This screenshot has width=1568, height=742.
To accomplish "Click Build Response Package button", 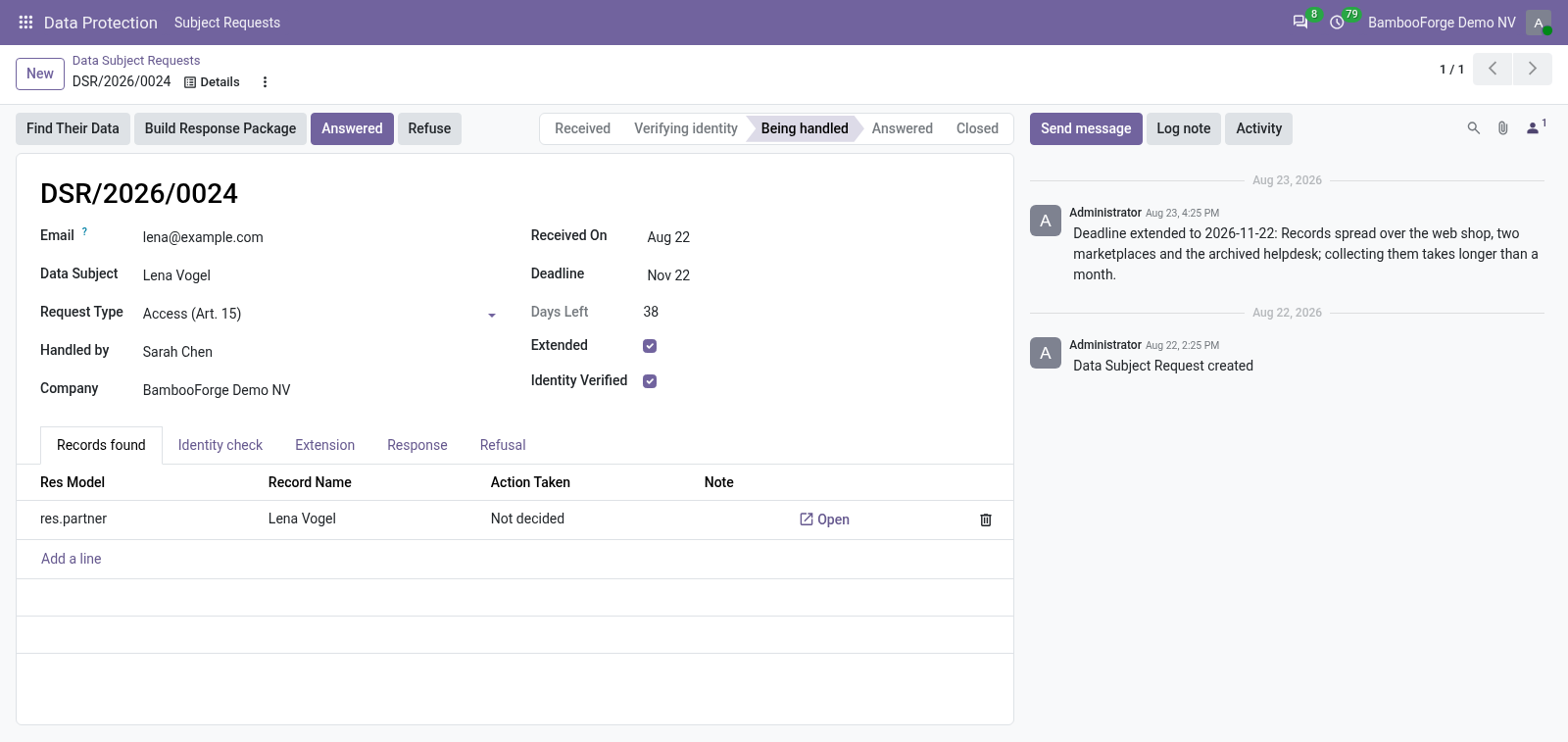I will click(220, 128).
